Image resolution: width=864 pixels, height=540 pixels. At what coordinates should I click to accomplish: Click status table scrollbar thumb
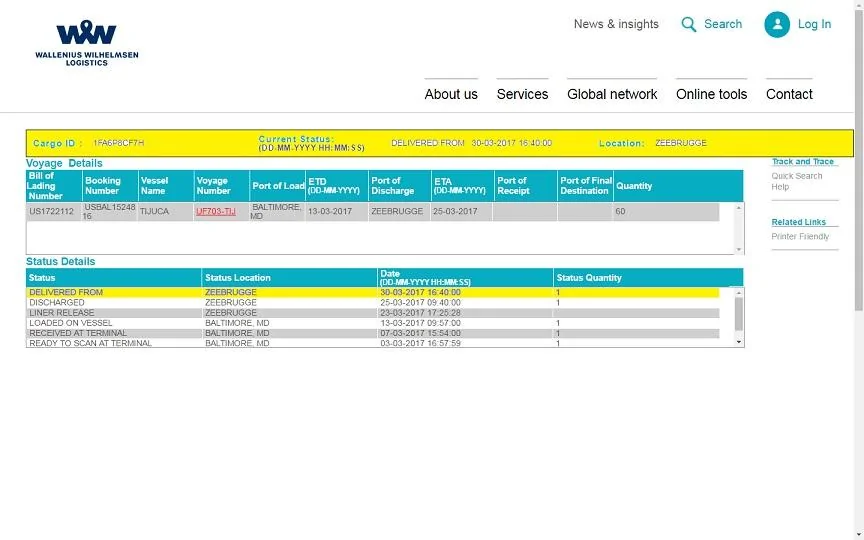[739, 314]
